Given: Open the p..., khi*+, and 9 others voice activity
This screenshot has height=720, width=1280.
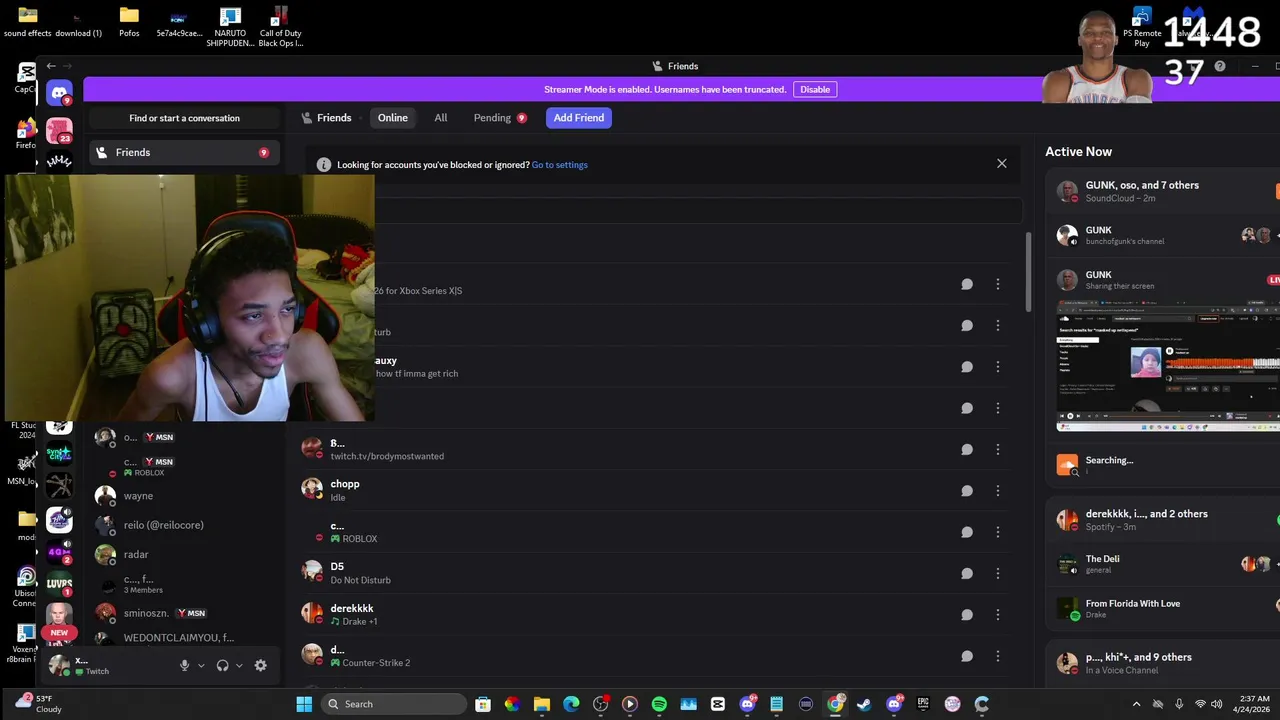Looking at the screenshot, I should [1163, 663].
